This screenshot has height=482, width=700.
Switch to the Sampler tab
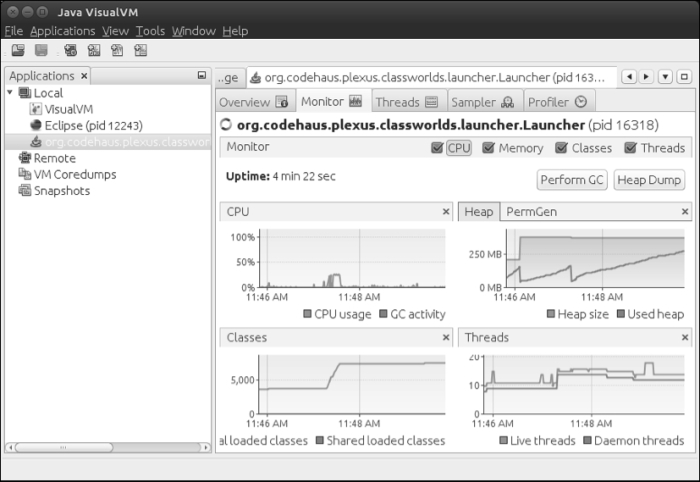click(483, 102)
